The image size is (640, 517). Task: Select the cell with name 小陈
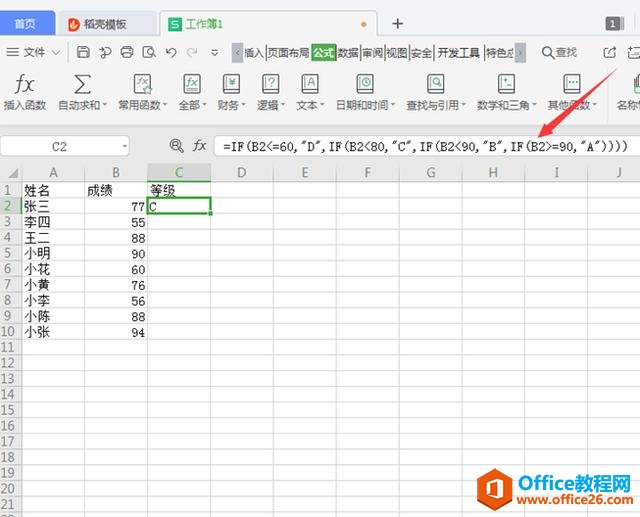pos(53,316)
